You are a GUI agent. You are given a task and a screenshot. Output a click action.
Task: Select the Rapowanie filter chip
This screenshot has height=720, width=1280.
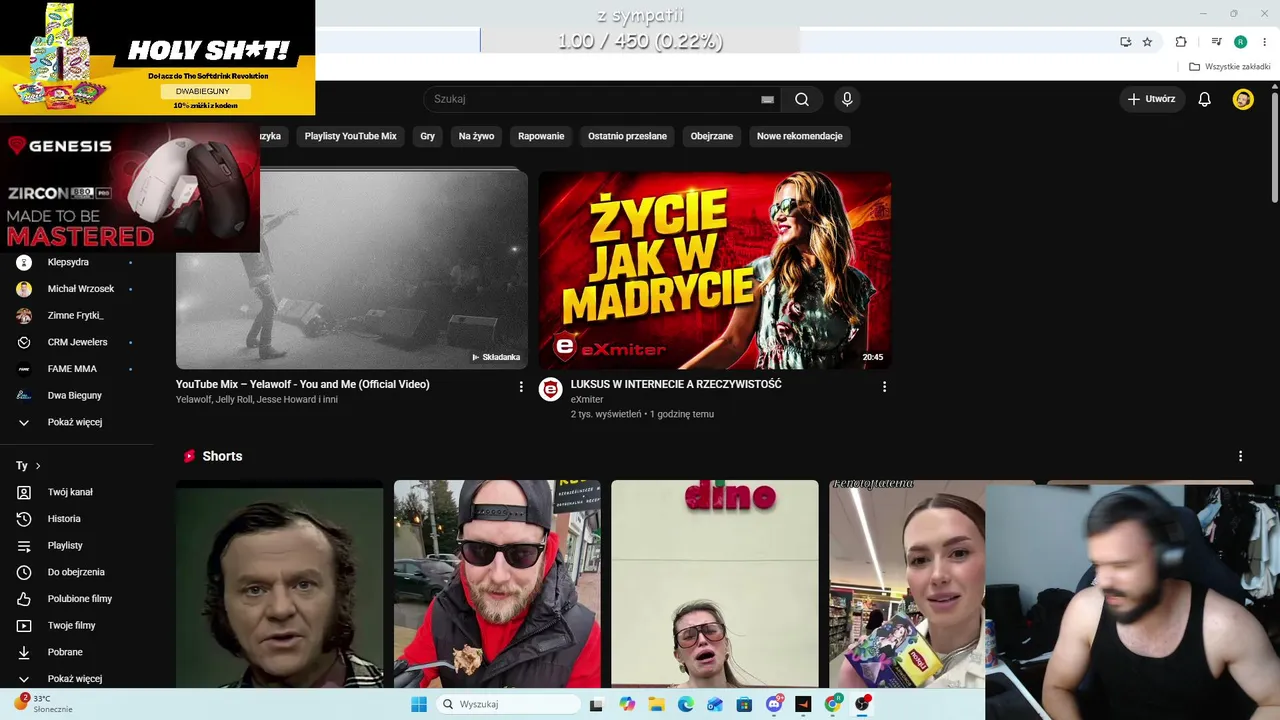pos(541,136)
